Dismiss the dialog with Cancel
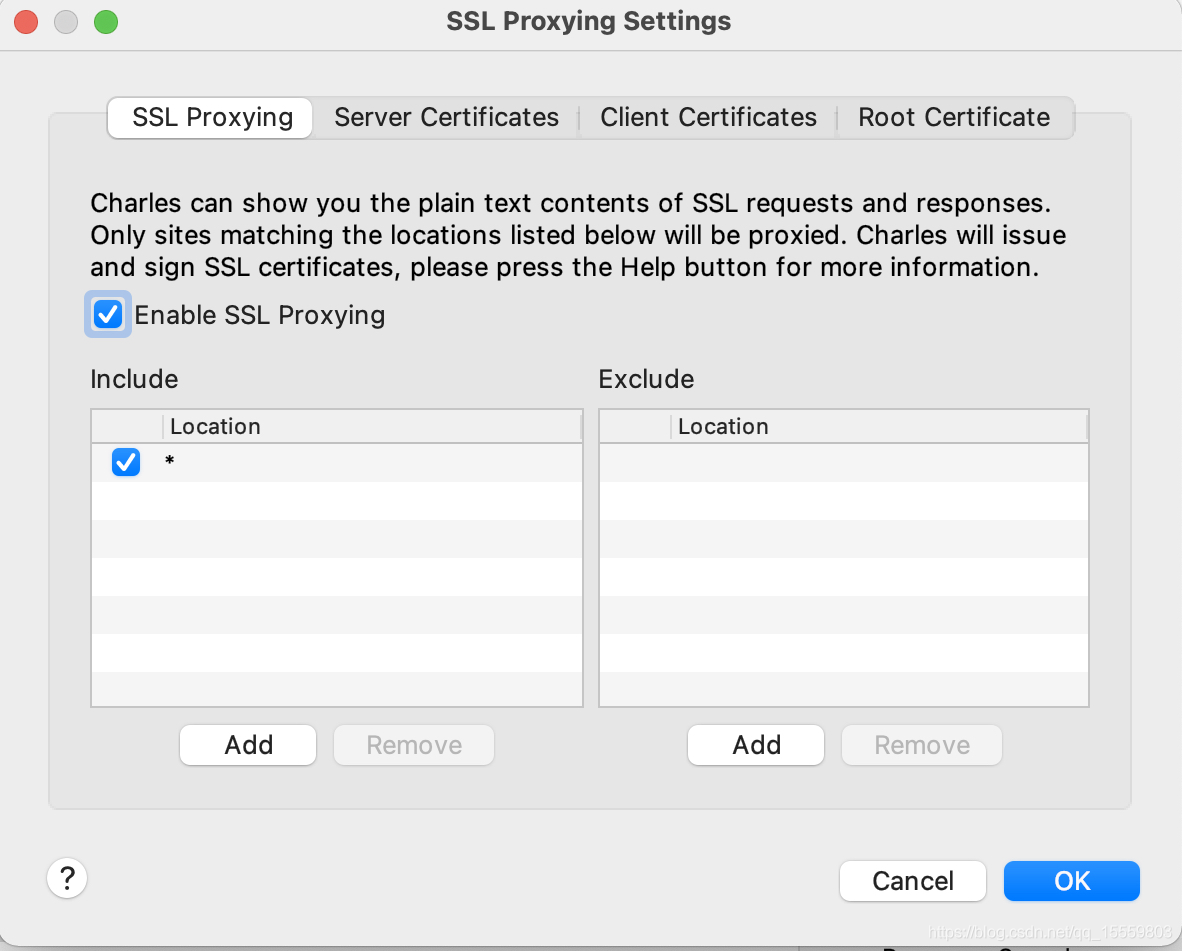The height and width of the screenshot is (951, 1182). pos(912,881)
